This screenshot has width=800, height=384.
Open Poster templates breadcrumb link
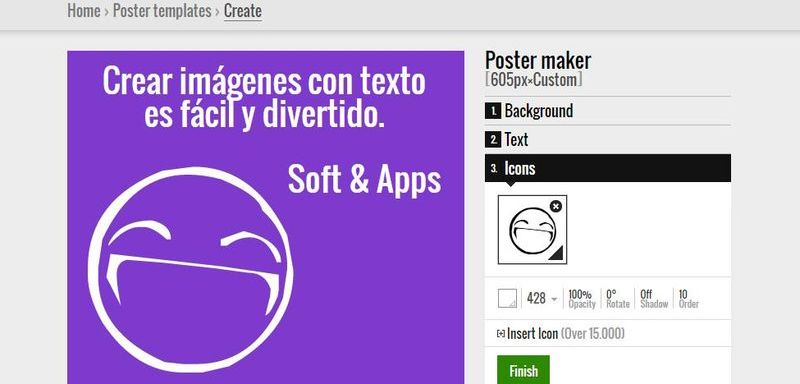pyautogui.click(x=162, y=11)
